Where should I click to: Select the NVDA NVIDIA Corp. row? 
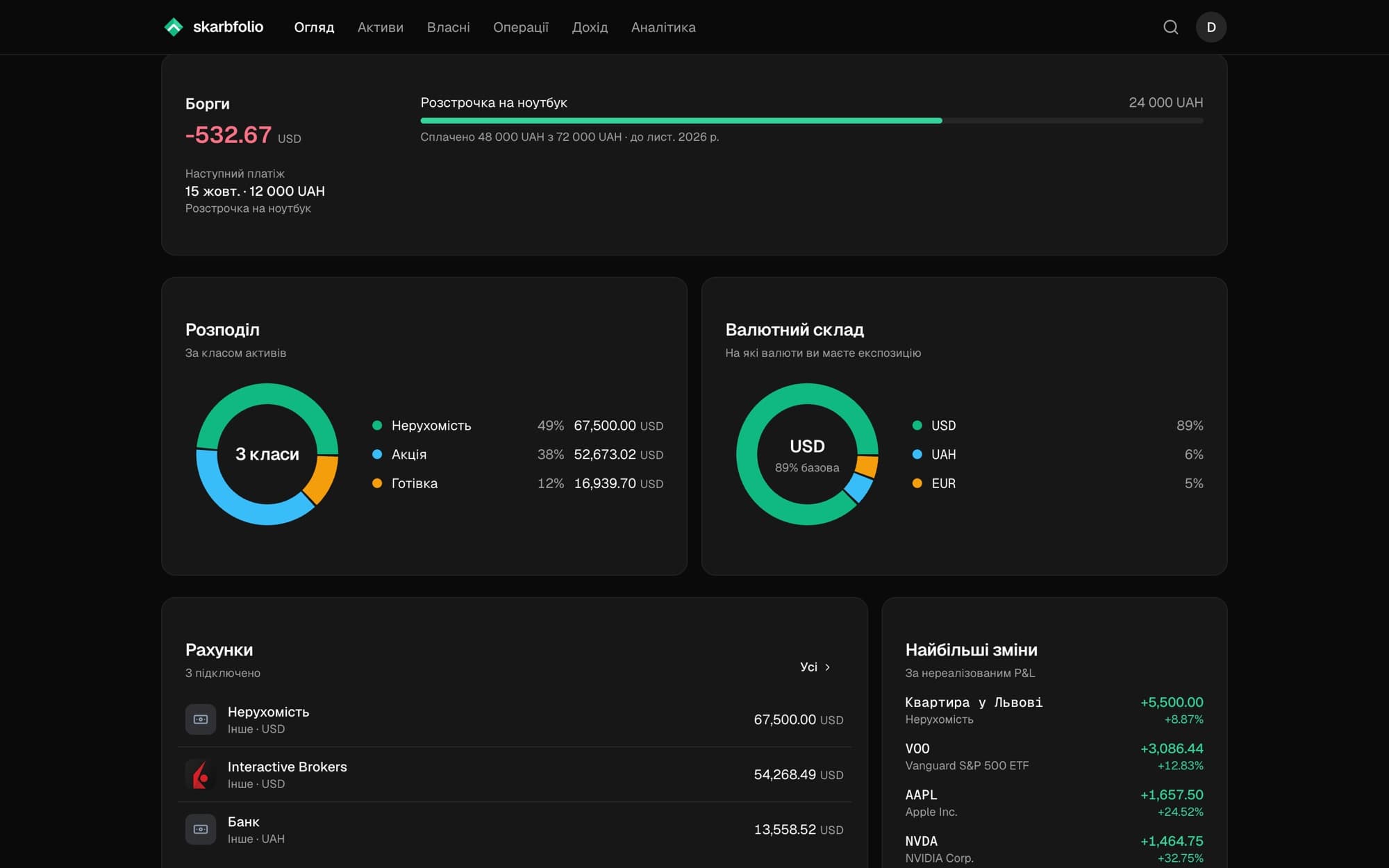(x=1054, y=849)
